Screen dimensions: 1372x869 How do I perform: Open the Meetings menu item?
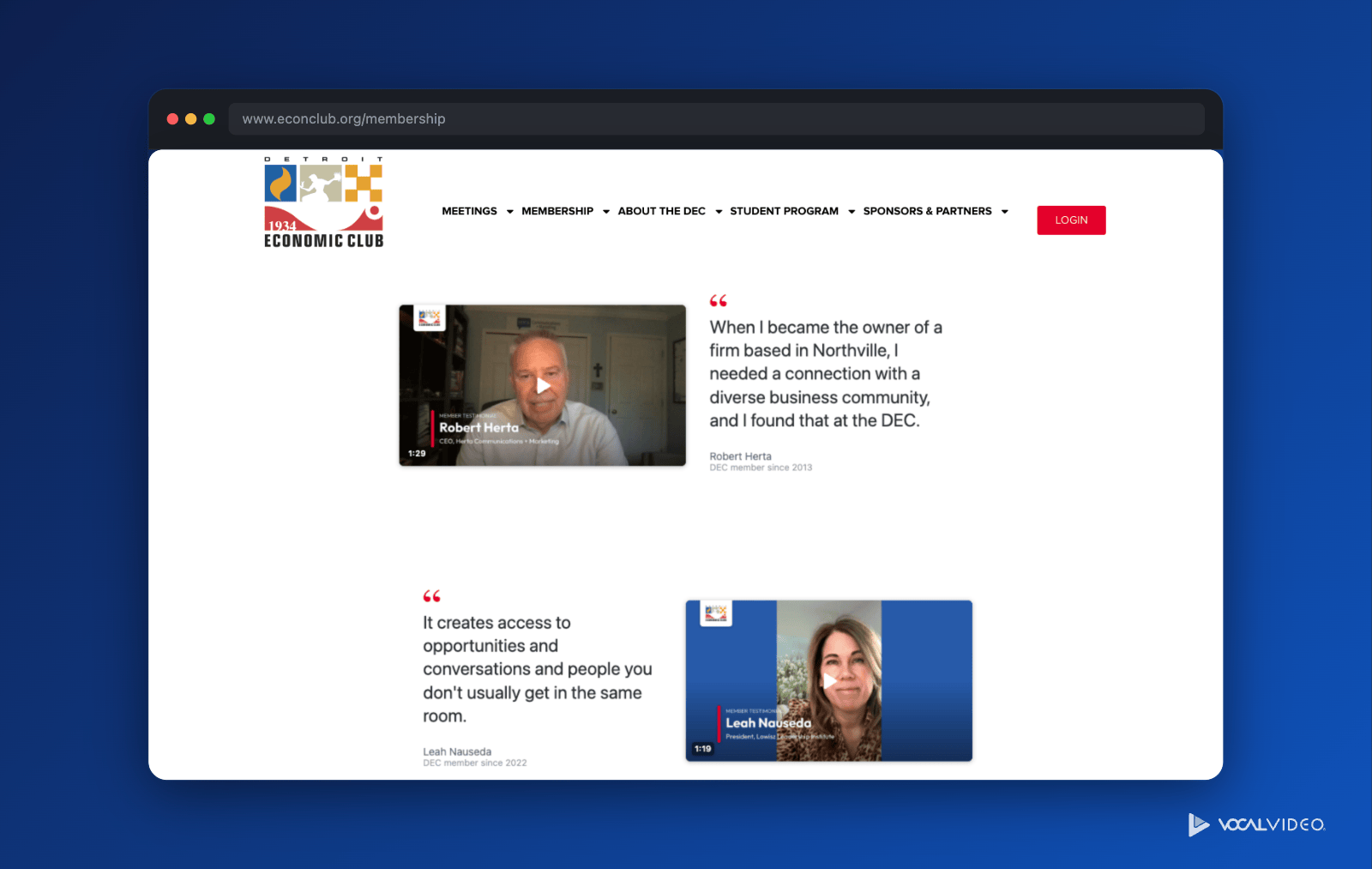469,211
